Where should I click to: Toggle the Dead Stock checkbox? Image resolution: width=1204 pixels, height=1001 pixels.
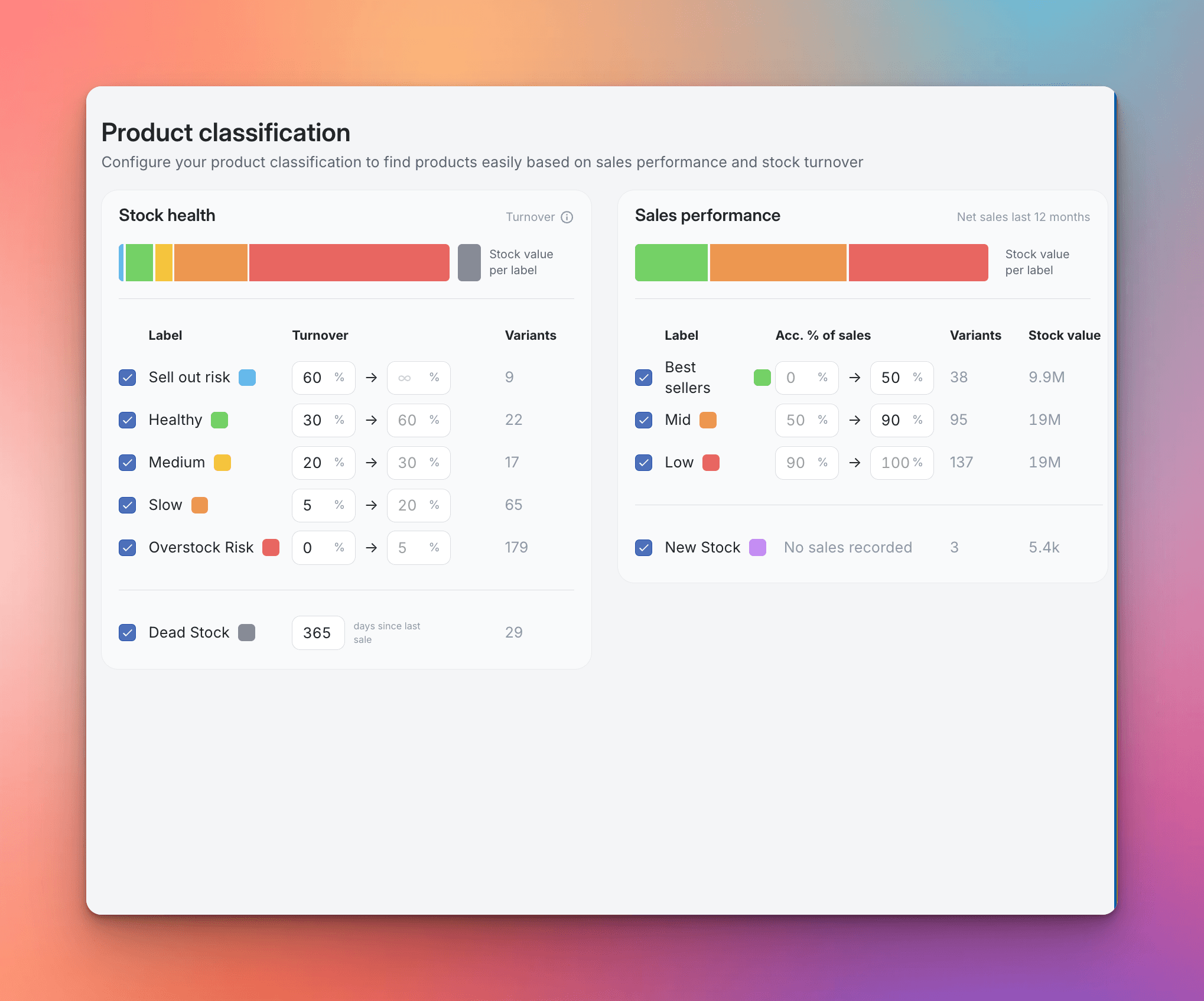point(128,633)
